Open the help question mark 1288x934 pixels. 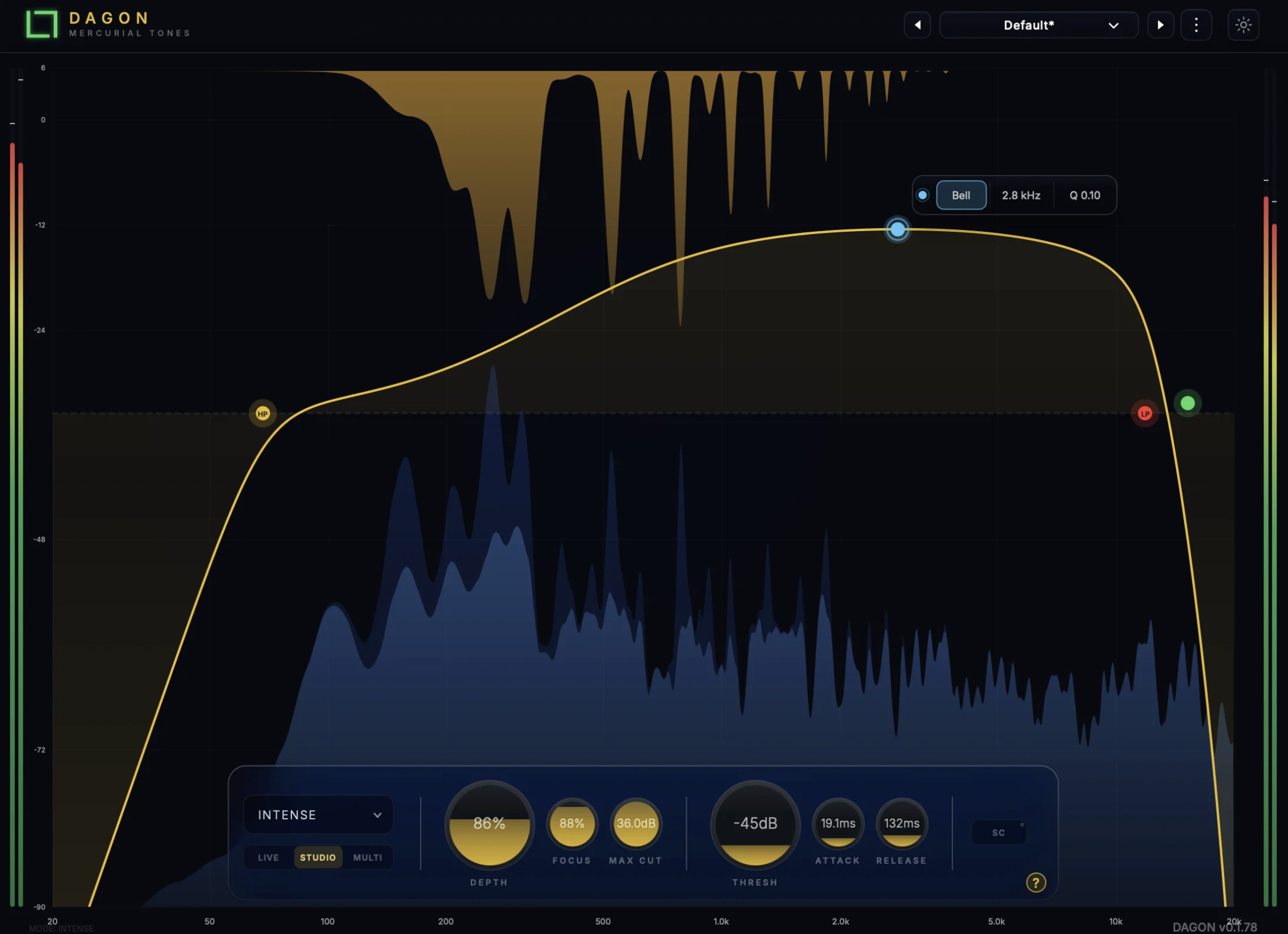tap(1036, 883)
